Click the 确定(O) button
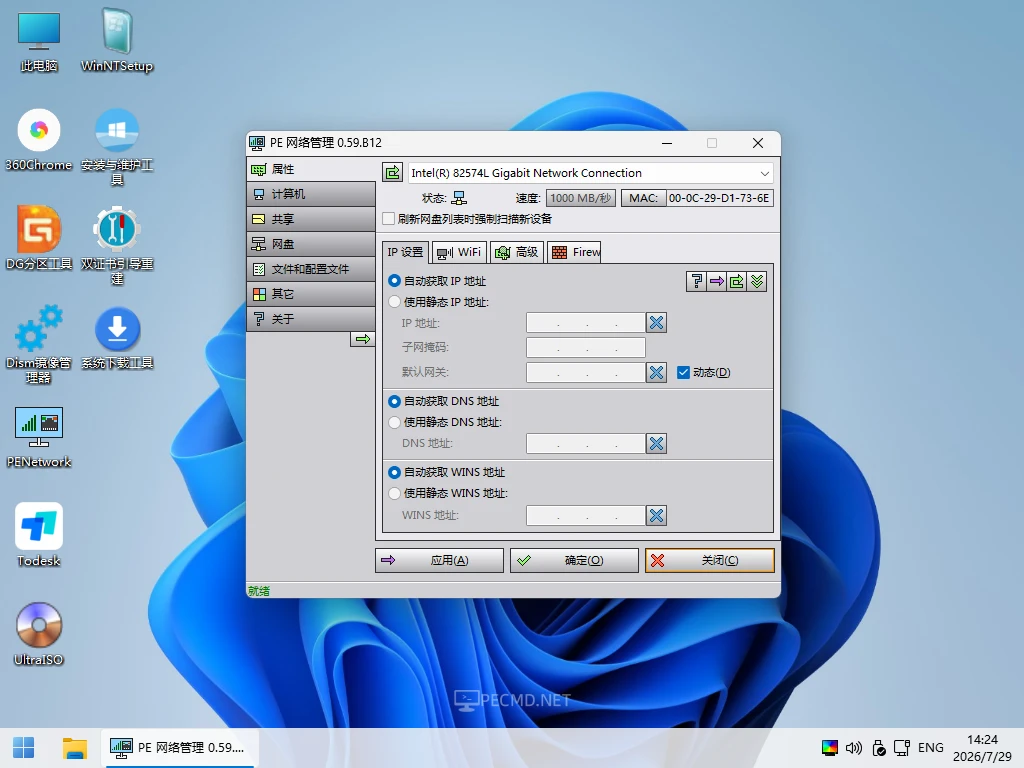Image resolution: width=1024 pixels, height=768 pixels. (x=574, y=560)
